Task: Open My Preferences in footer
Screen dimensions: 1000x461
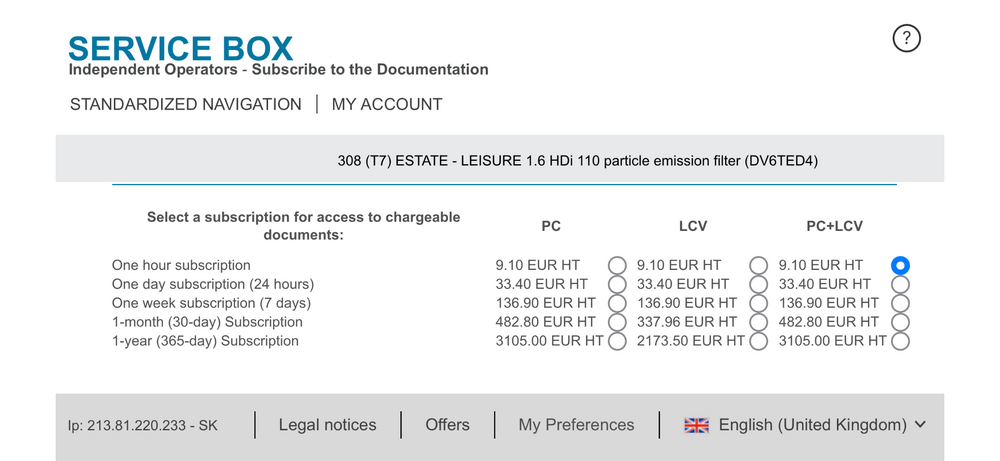Action: point(576,425)
